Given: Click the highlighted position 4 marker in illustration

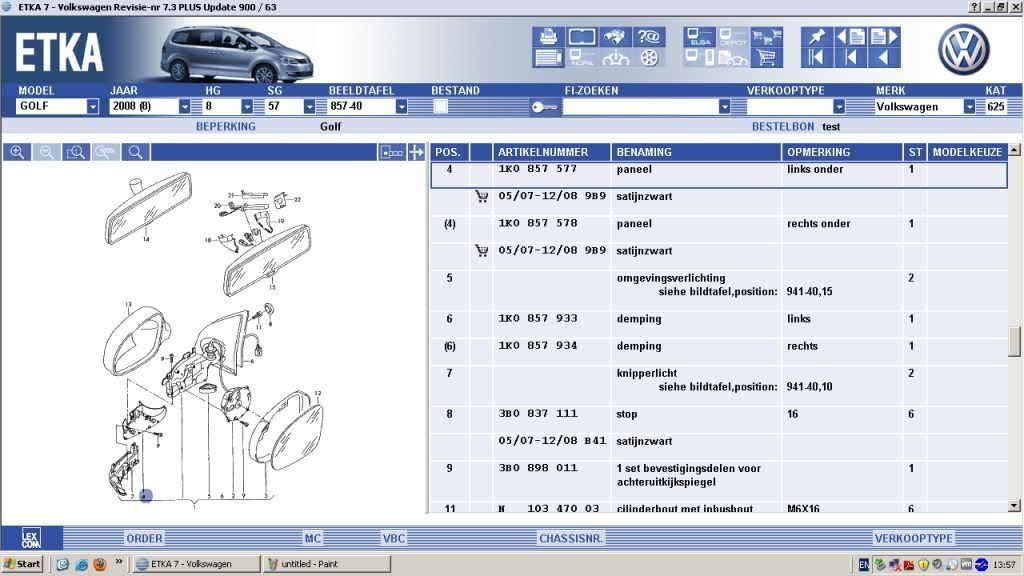Looking at the screenshot, I should click(146, 496).
